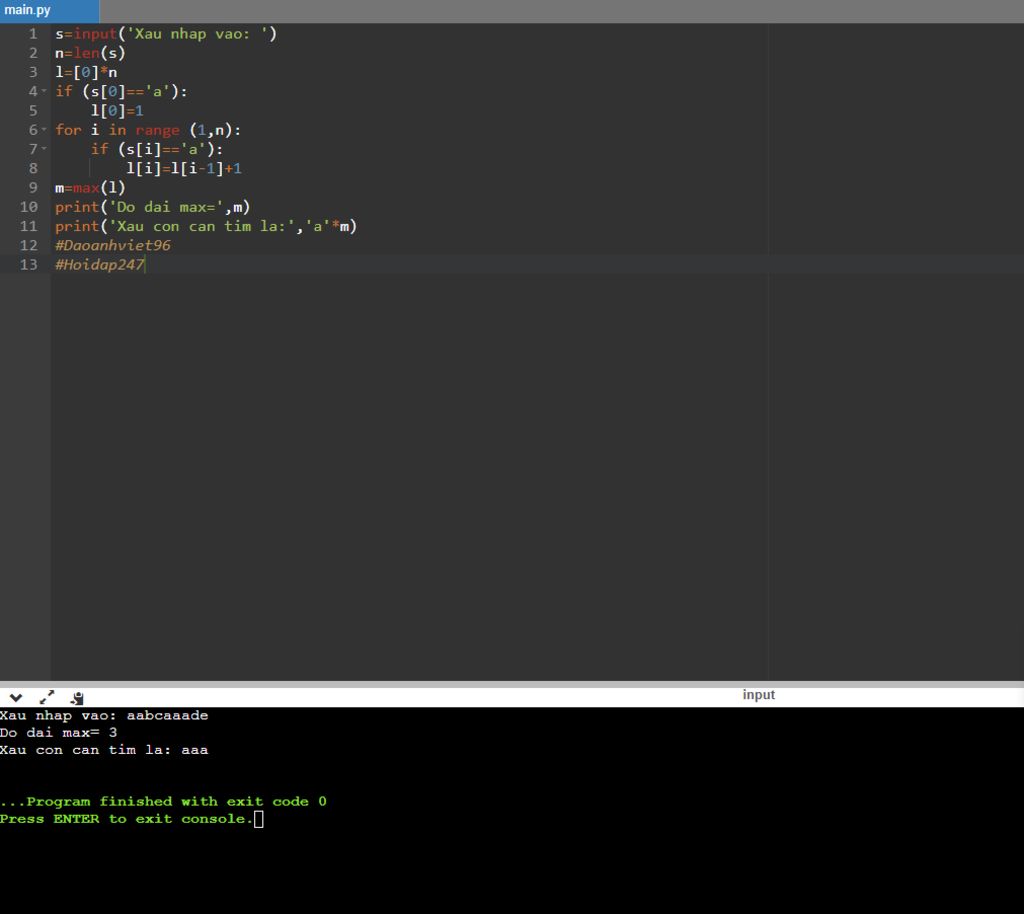1024x914 pixels.
Task: Place cursor on the #Hoidap247 comment
Action: (x=100, y=265)
